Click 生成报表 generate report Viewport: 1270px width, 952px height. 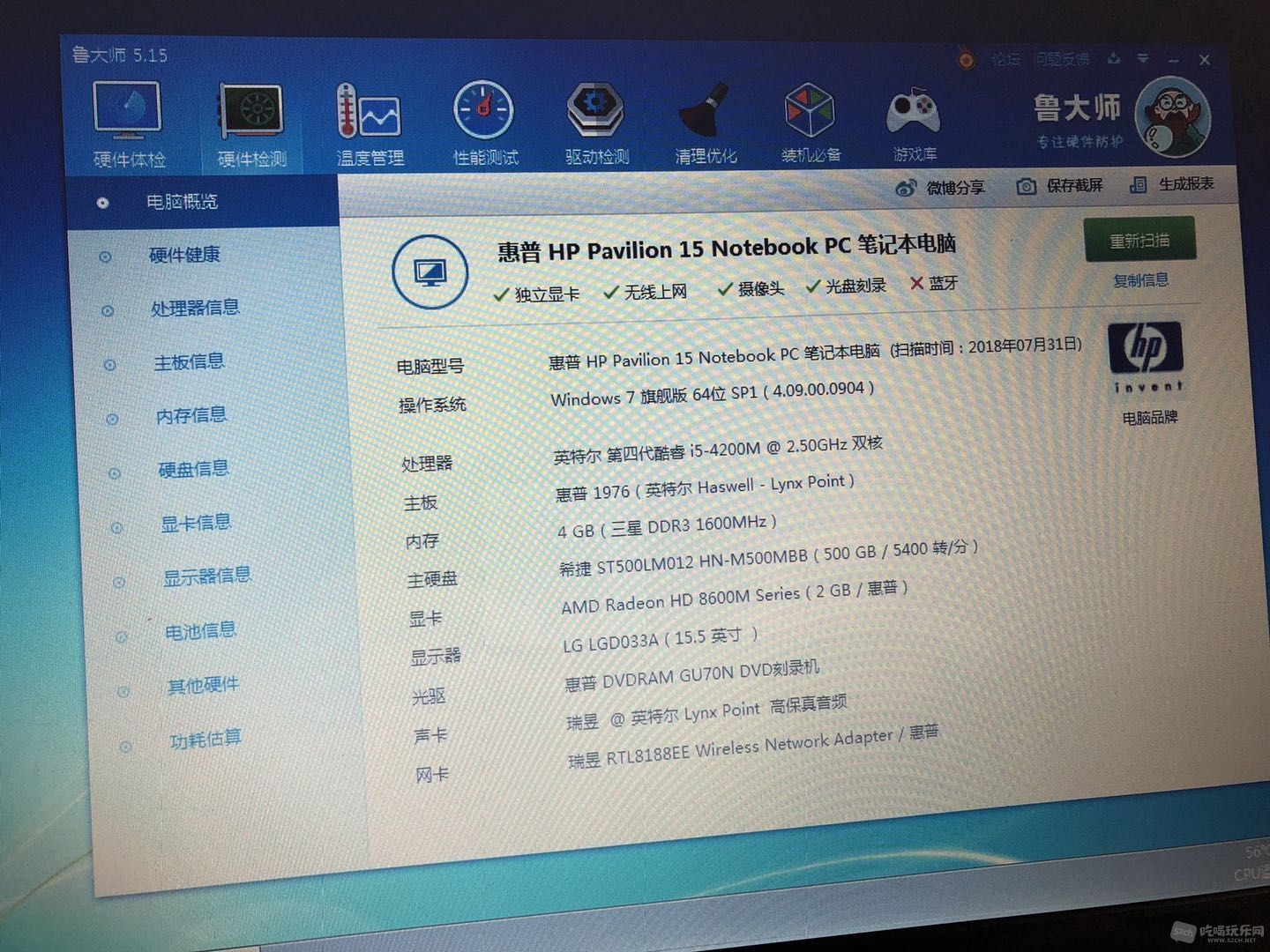pos(1172,184)
